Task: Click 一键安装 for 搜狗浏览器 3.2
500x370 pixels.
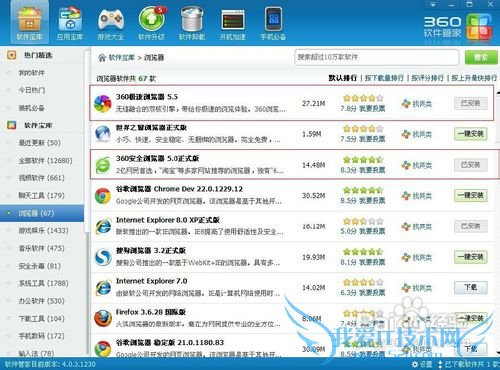Action: [x=471, y=257]
